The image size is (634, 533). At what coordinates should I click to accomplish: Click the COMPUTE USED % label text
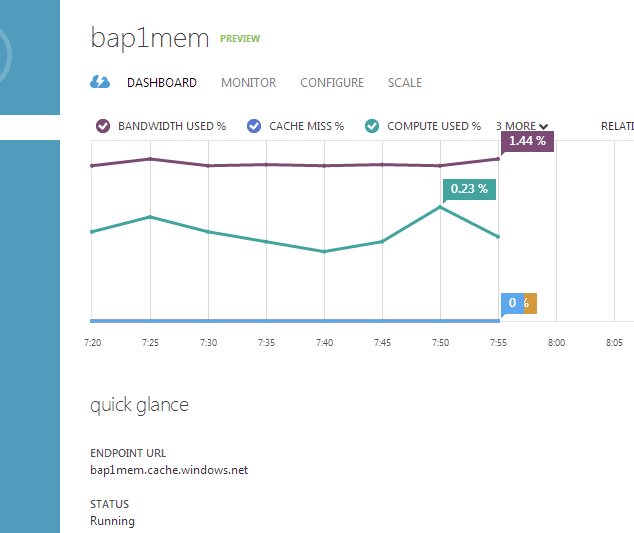[434, 126]
